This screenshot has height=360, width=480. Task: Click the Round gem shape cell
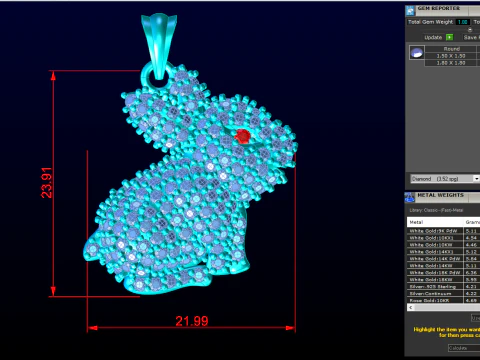451,49
